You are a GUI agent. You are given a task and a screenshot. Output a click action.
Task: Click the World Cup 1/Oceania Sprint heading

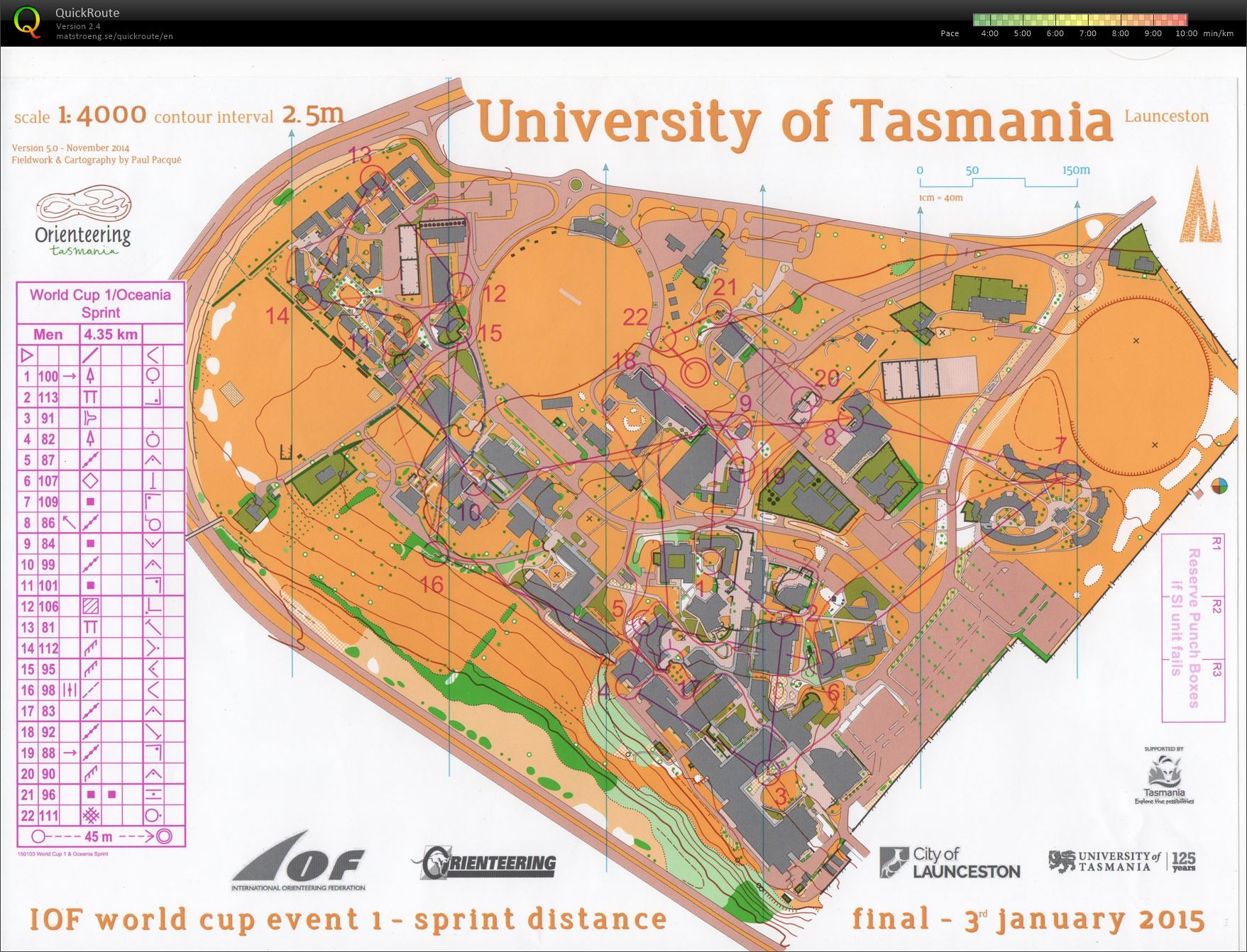coord(100,304)
